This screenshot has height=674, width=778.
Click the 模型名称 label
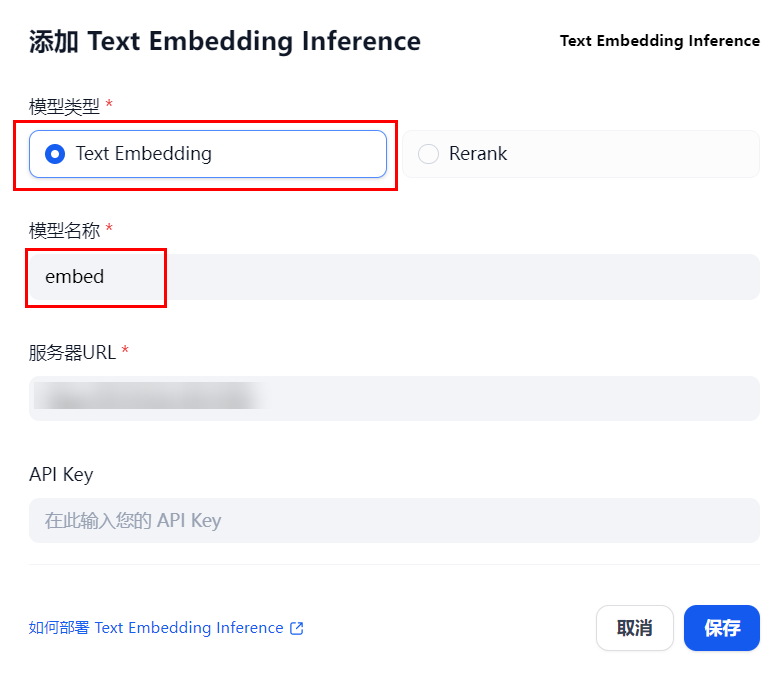click(x=65, y=230)
